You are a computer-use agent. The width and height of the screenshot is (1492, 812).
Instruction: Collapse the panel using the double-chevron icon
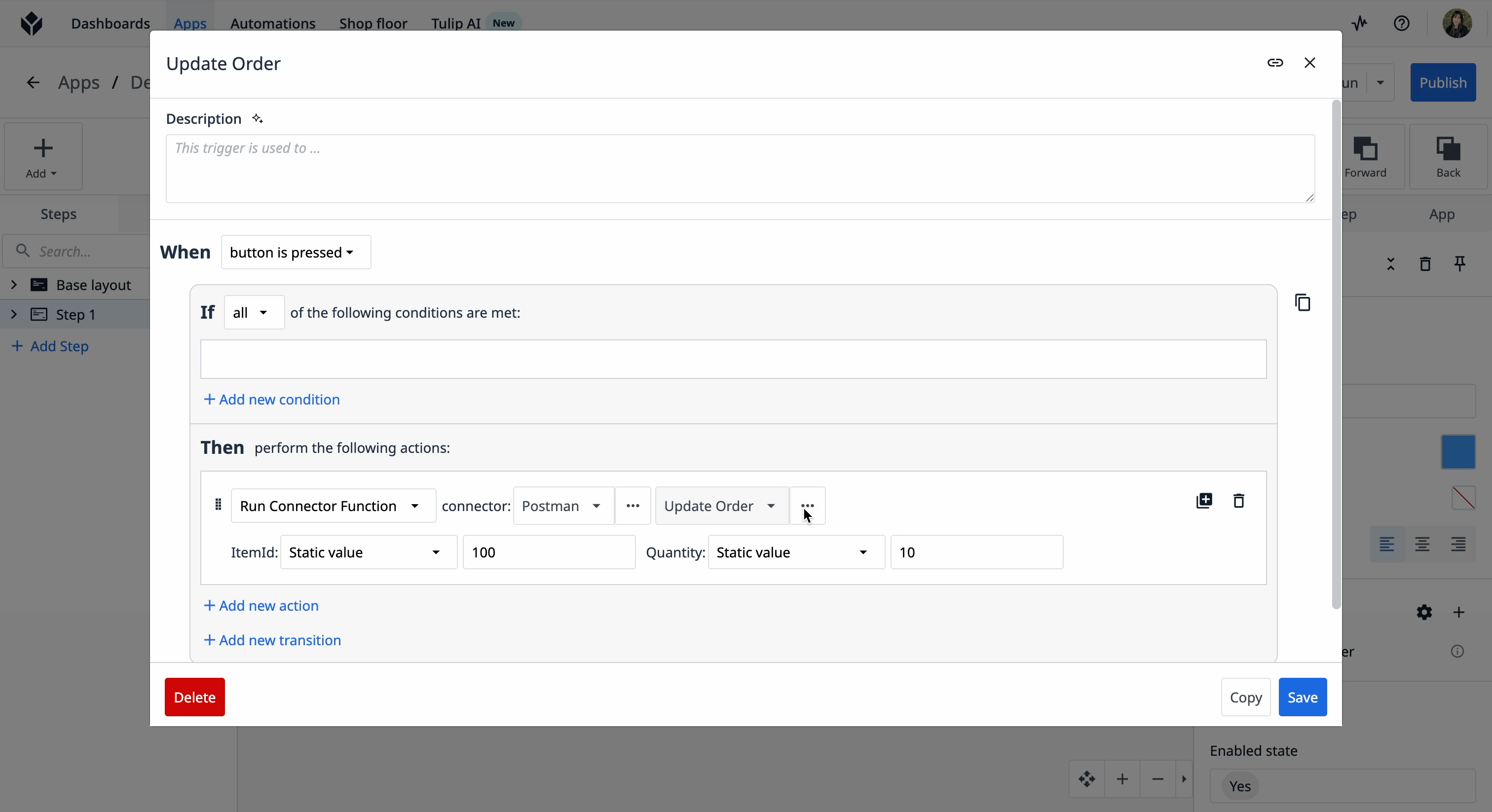click(1391, 263)
